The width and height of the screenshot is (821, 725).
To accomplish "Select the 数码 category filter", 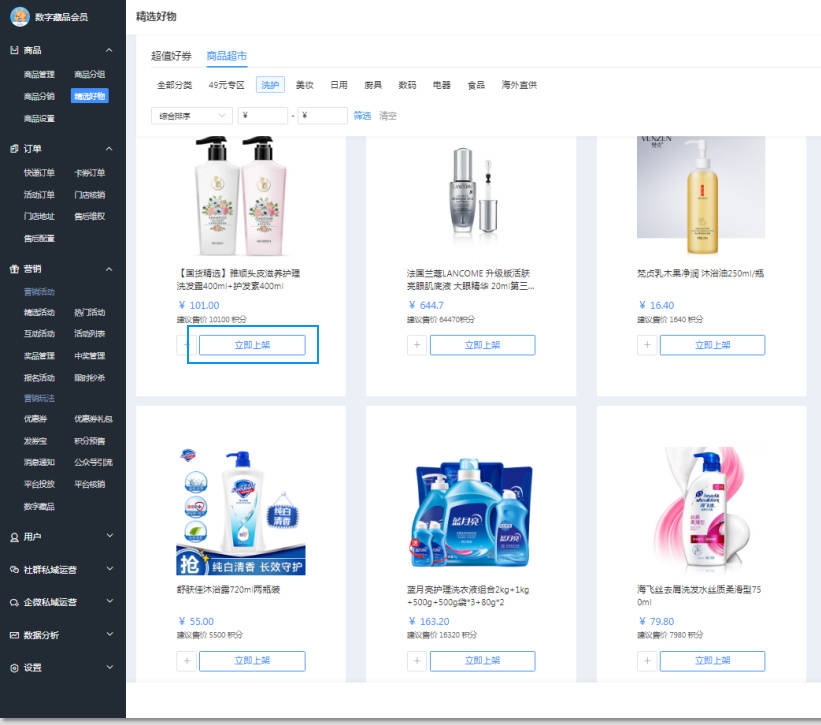I will pyautogui.click(x=407, y=85).
